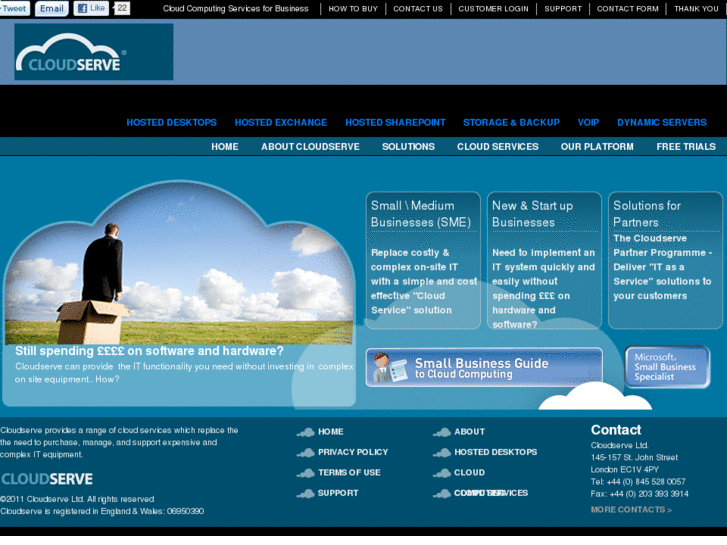Click cloud icon beside Privacy Policy
The width and height of the screenshot is (727, 545).
[x=306, y=453]
